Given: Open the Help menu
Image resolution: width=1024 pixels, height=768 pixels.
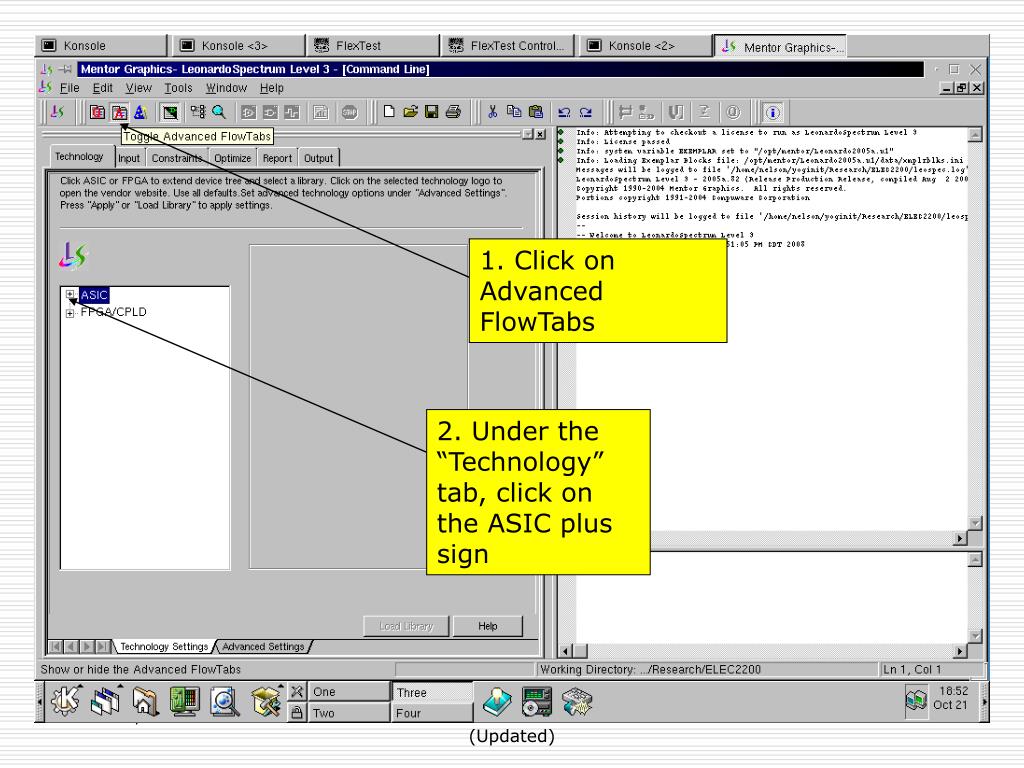Looking at the screenshot, I should pos(272,88).
